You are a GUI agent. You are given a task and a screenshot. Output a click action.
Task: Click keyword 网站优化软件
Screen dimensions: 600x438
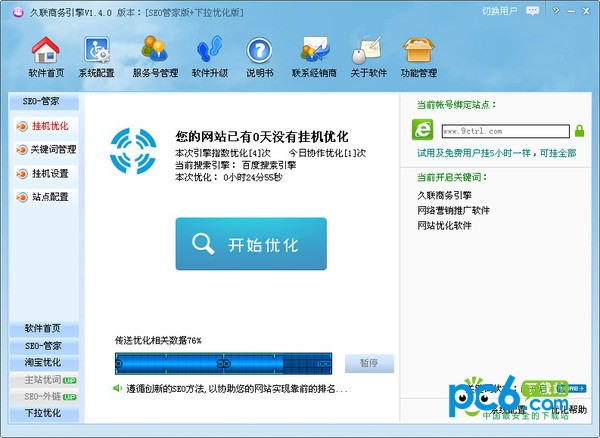444,225
